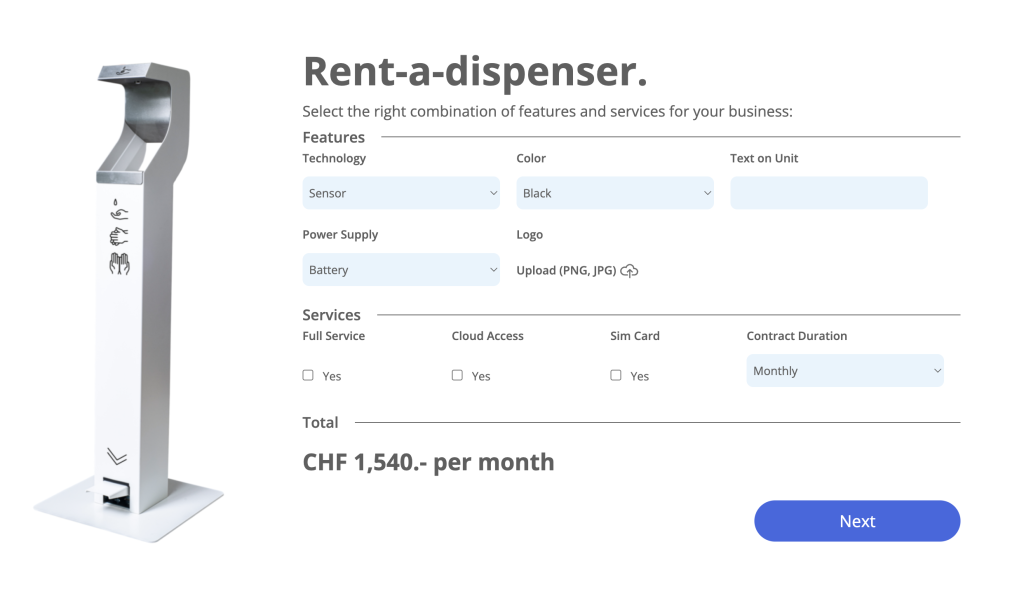Click the Next button
Image resolution: width=1024 pixels, height=596 pixels.
pyautogui.click(x=857, y=521)
